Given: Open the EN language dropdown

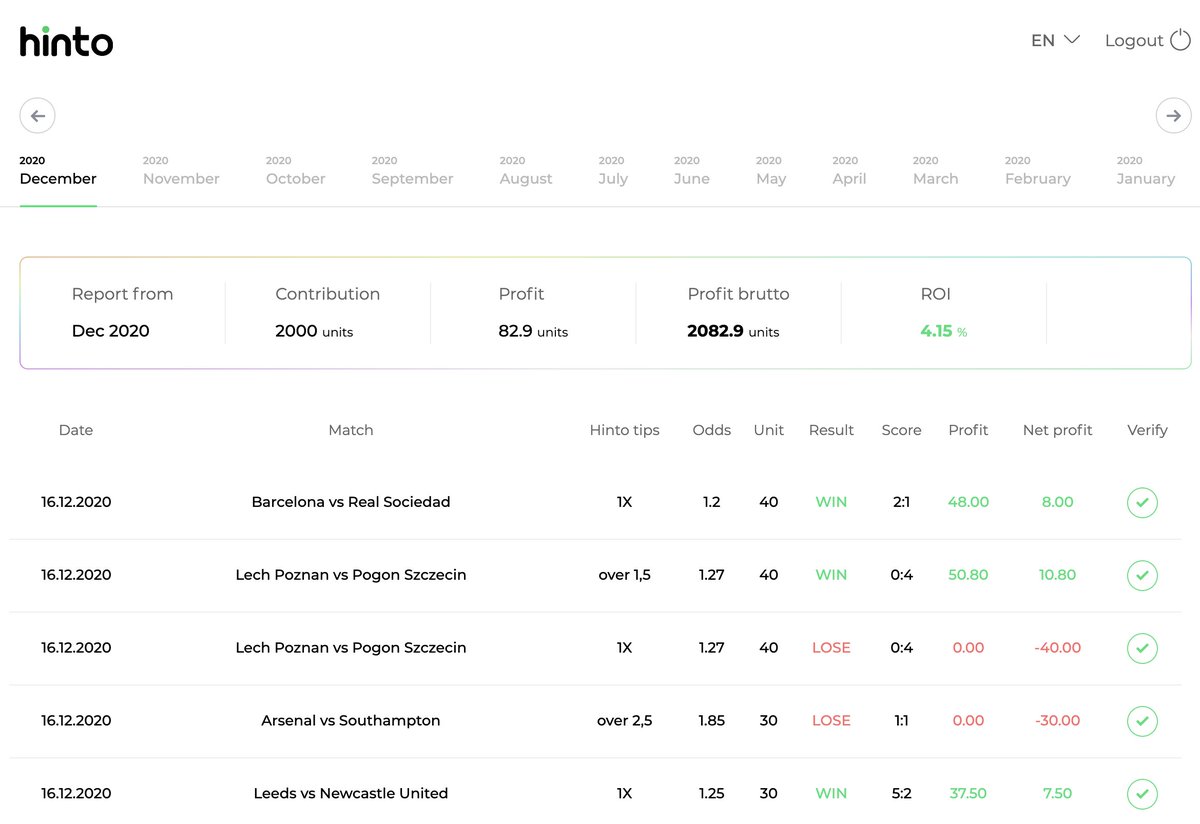Looking at the screenshot, I should click(1055, 40).
